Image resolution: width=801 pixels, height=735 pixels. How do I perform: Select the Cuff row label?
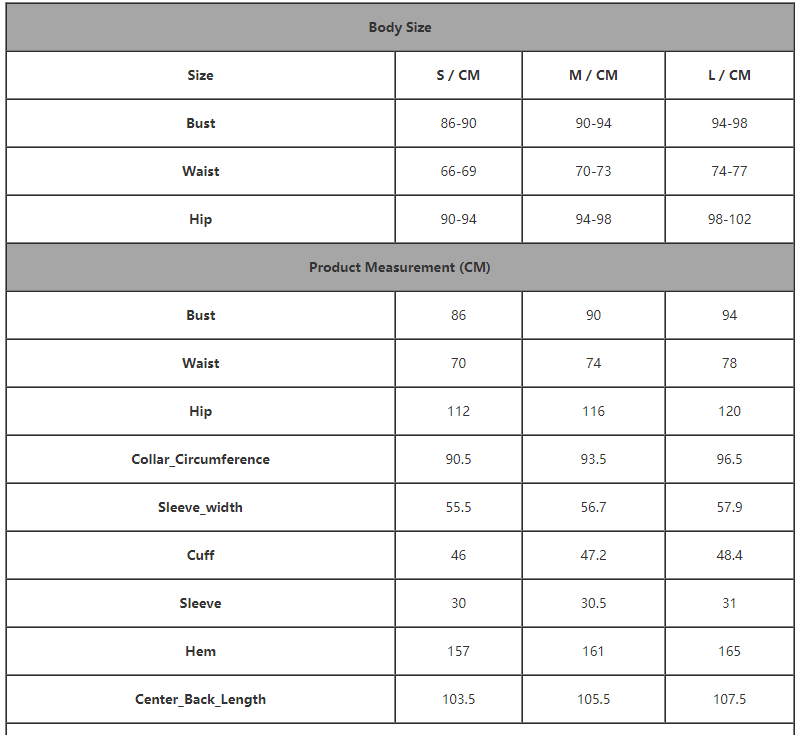click(200, 555)
